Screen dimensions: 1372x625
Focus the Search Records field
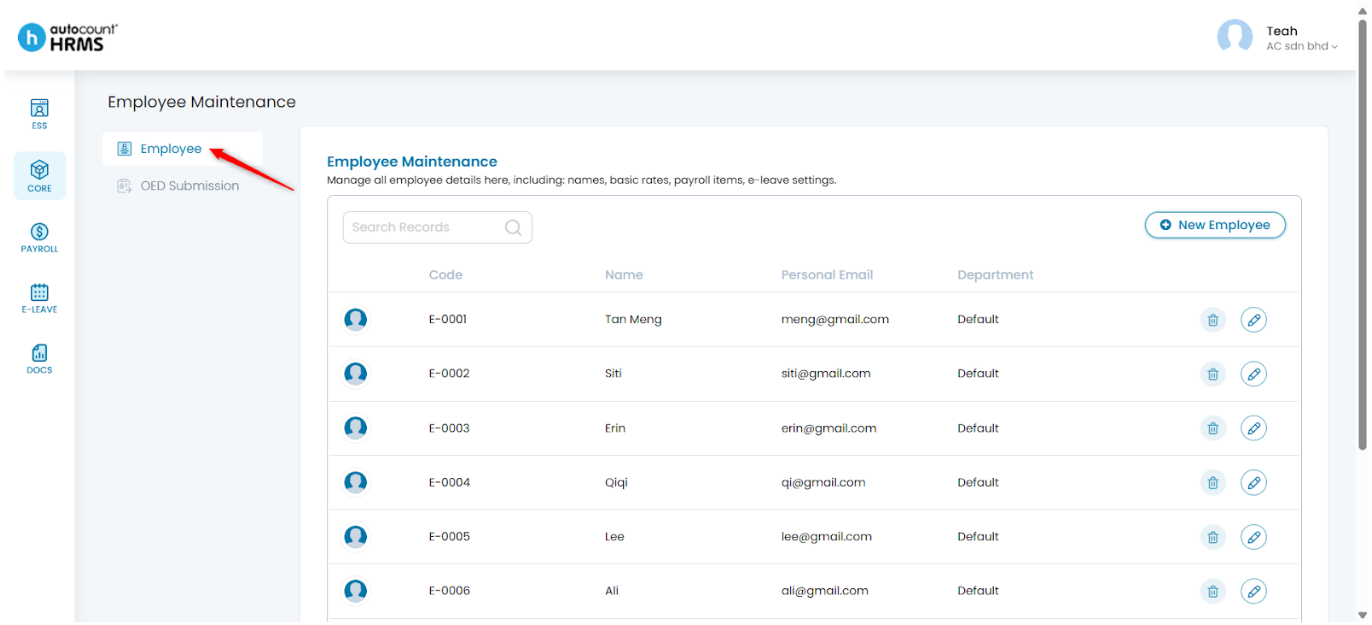(x=437, y=227)
